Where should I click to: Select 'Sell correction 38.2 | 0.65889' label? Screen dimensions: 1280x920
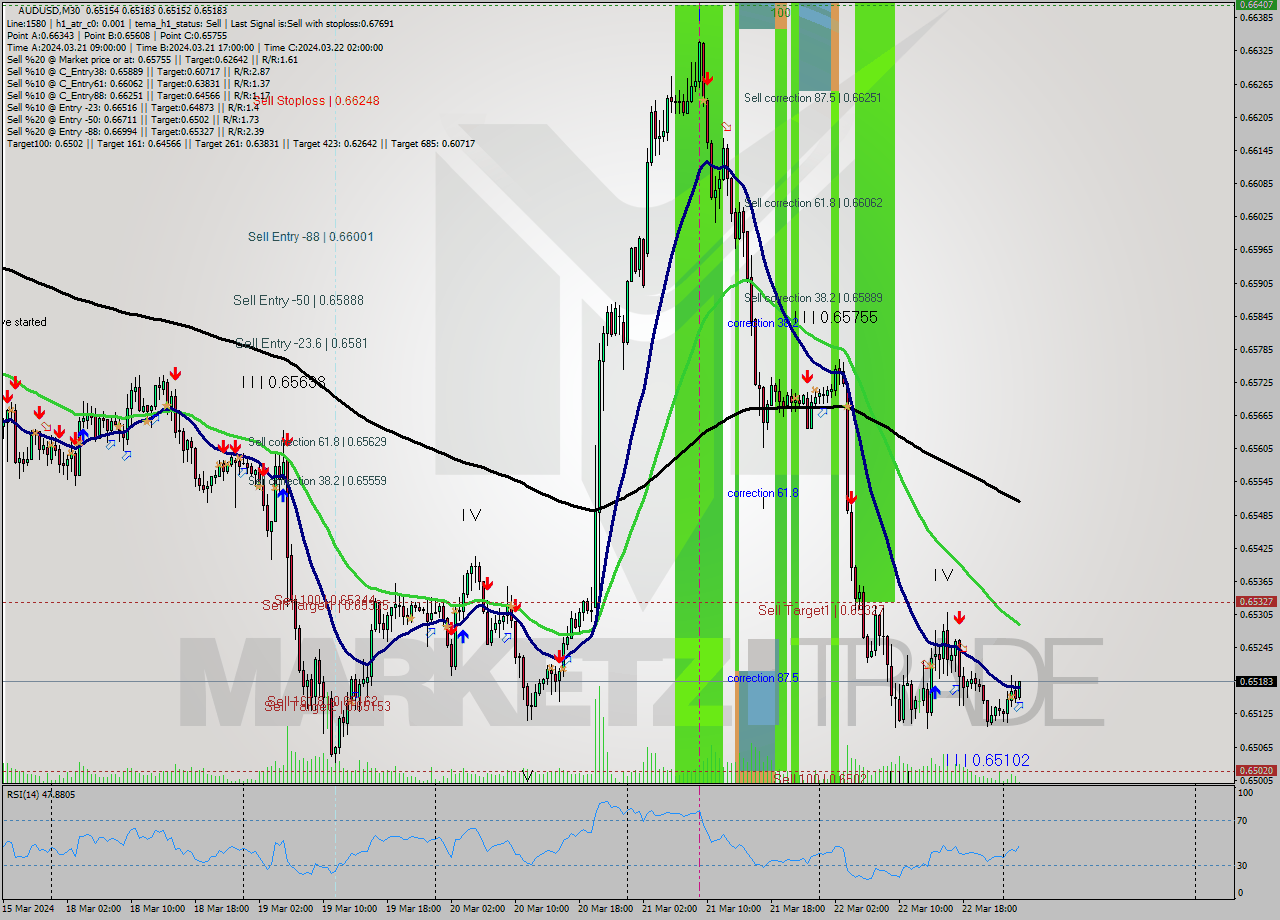(813, 298)
